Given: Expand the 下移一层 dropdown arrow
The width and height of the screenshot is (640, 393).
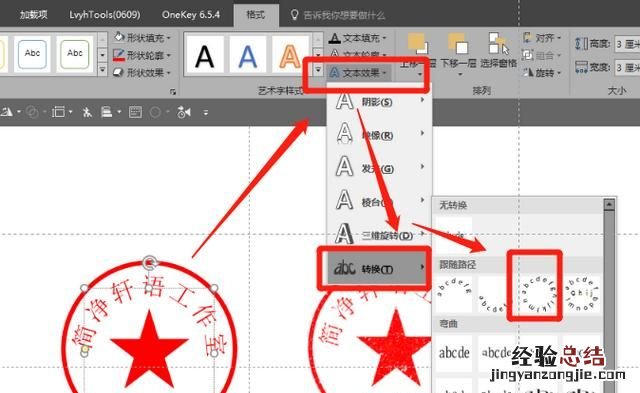Looking at the screenshot, I should pos(460,74).
